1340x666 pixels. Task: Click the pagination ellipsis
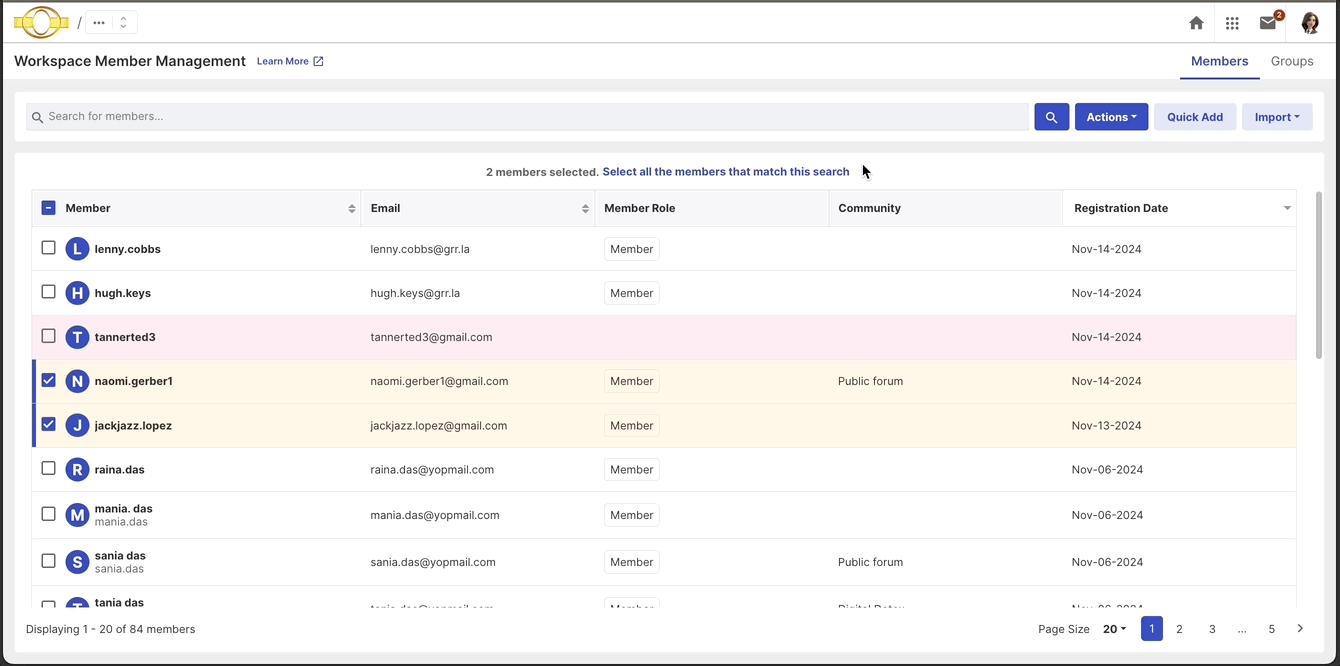coord(1242,629)
